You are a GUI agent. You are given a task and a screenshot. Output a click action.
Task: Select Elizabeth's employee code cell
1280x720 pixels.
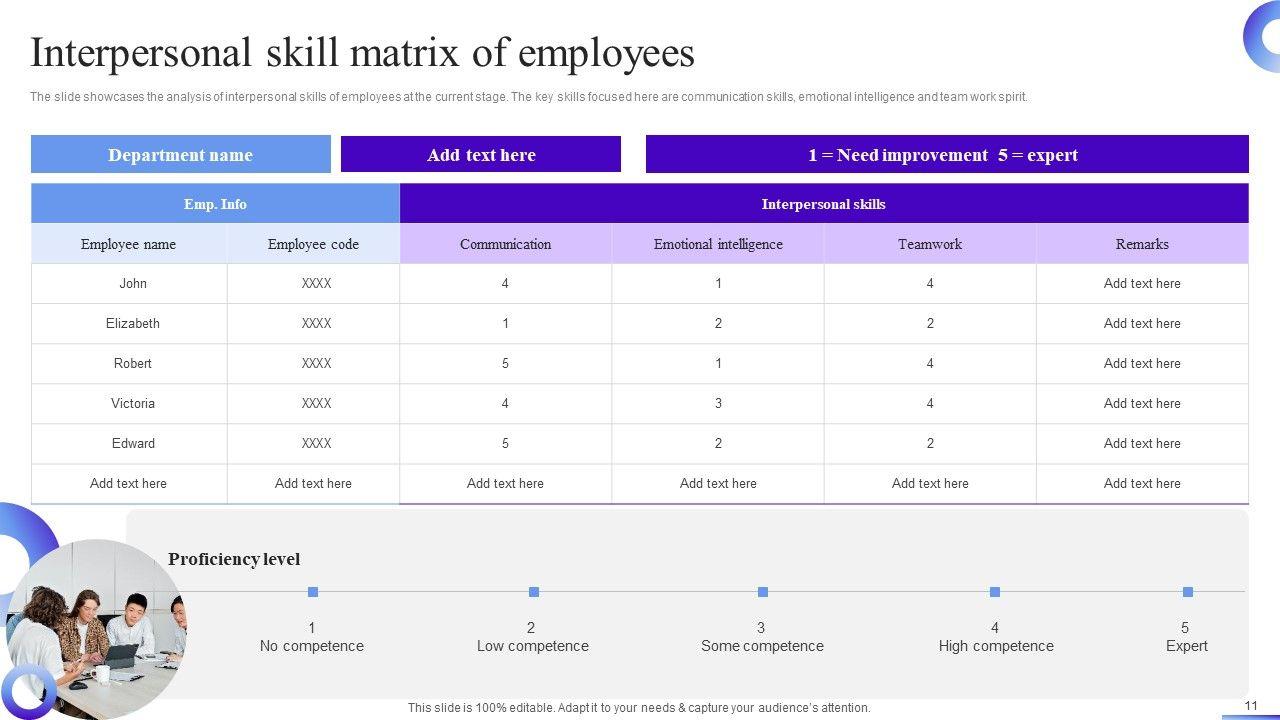(316, 324)
